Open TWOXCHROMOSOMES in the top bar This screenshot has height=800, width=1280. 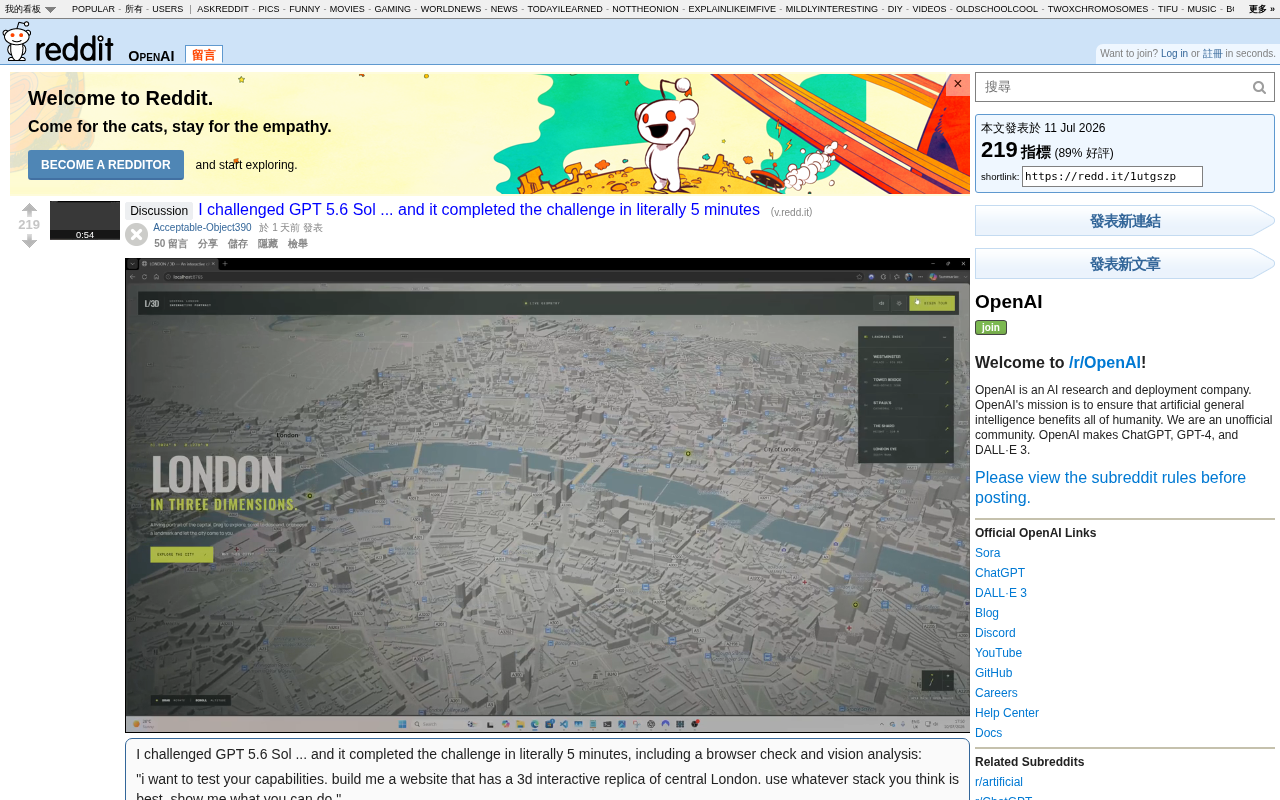pyautogui.click(x=1098, y=9)
